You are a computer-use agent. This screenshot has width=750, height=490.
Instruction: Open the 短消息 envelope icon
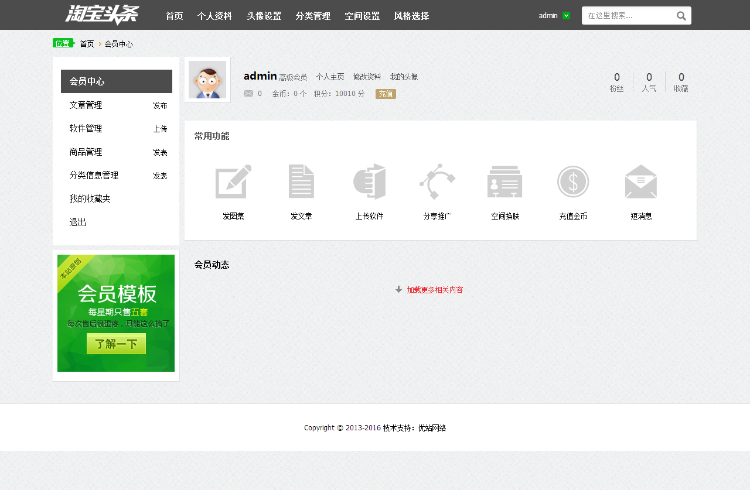(x=641, y=182)
